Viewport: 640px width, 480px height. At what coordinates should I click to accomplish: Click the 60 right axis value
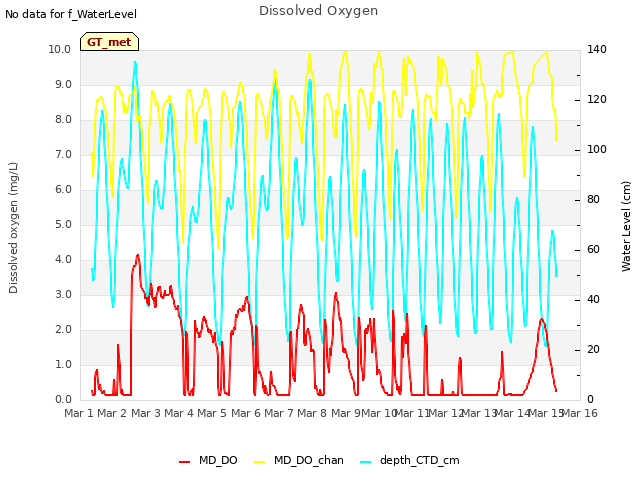(x=593, y=250)
